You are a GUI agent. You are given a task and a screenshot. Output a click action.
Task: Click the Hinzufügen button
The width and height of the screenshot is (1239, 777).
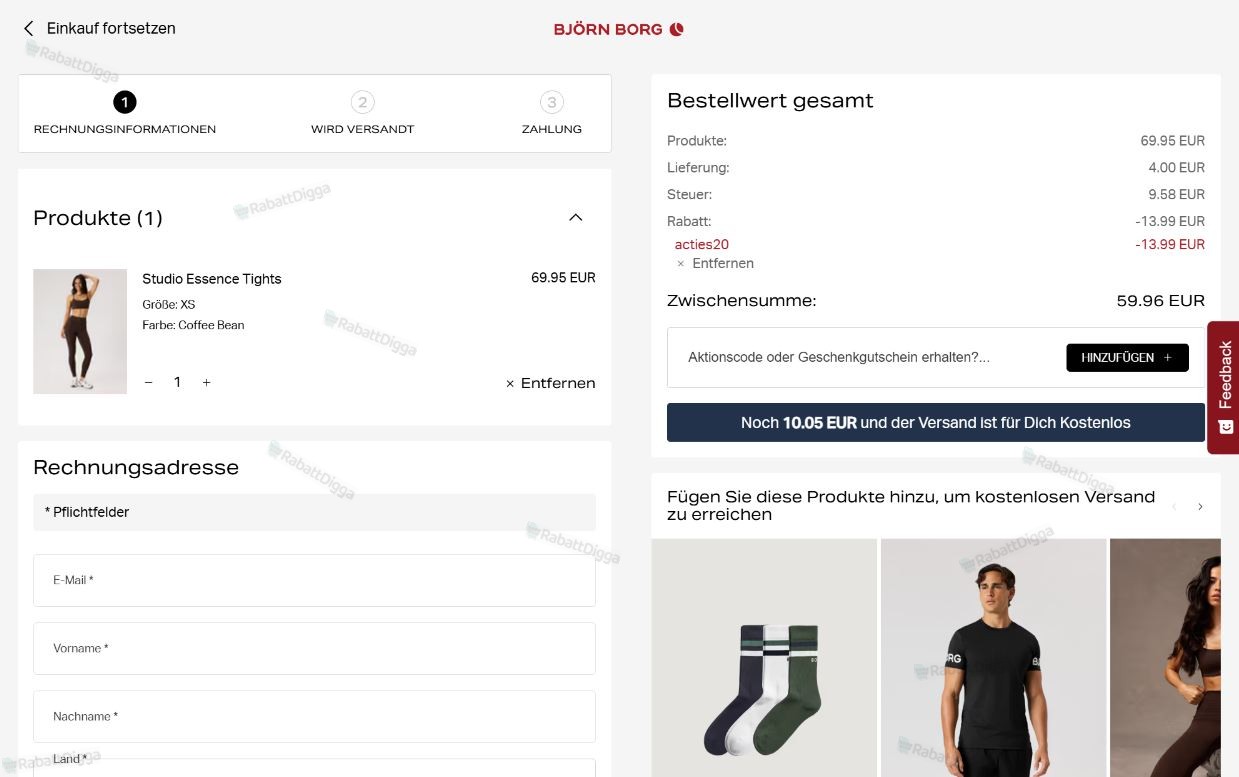pyautogui.click(x=1127, y=357)
